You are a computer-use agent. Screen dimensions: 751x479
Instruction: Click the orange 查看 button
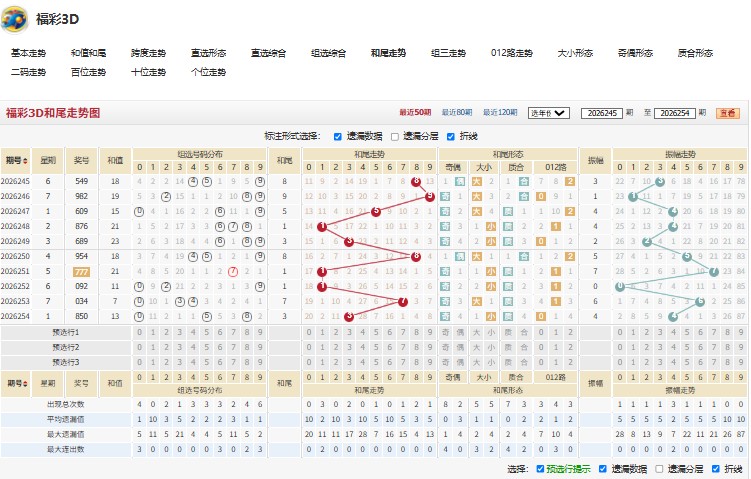click(728, 113)
